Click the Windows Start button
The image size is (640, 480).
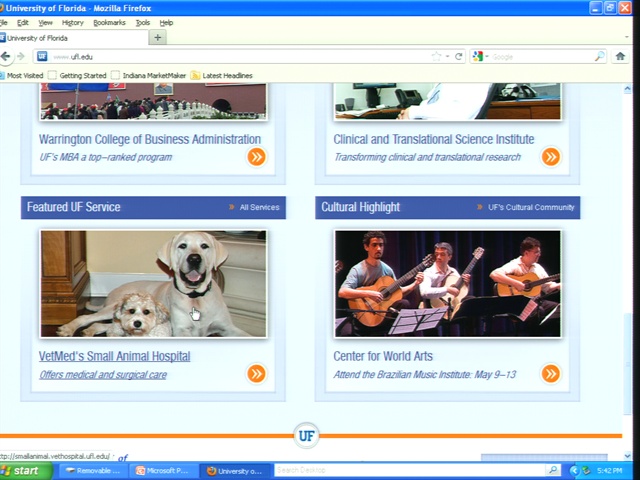pyautogui.click(x=25, y=471)
